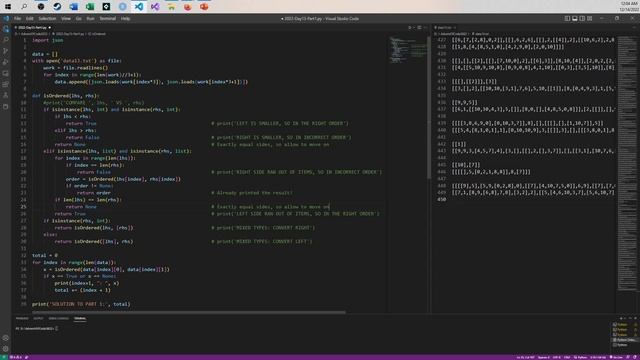This screenshot has width=640, height=360.
Task: Open the launch profile dropdown beside Run button
Action: (414, 28)
